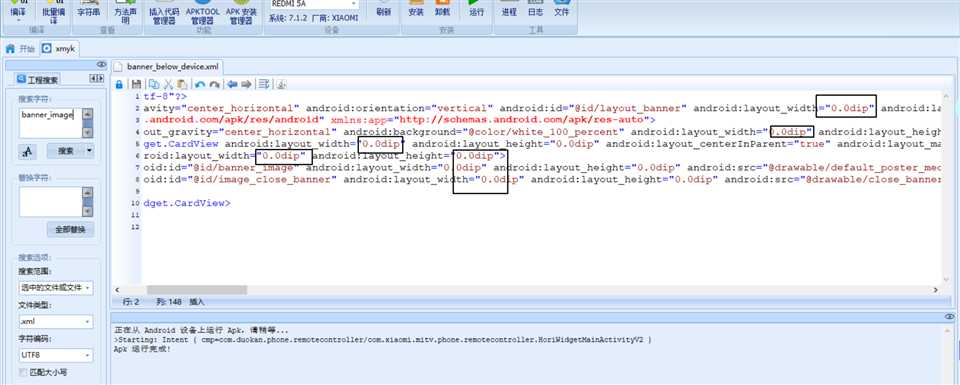Viewport: 960px width, 385px height.
Task: Click the left-right panel switch arrows
Action: point(97,78)
